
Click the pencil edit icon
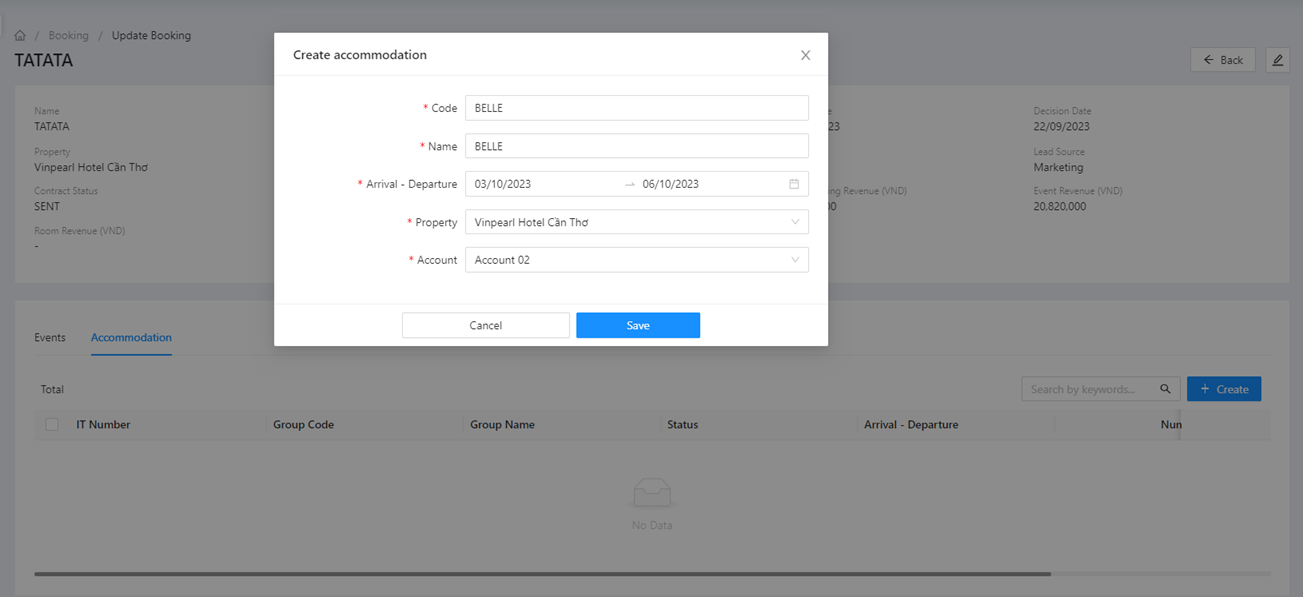(1277, 60)
